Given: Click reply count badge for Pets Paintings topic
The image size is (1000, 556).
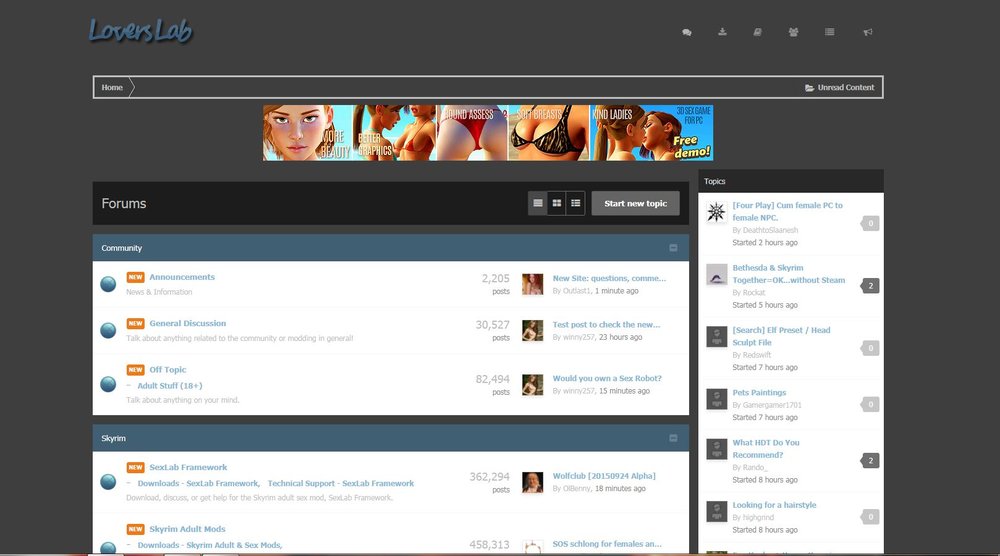Looking at the screenshot, I should pyautogui.click(x=870, y=404).
